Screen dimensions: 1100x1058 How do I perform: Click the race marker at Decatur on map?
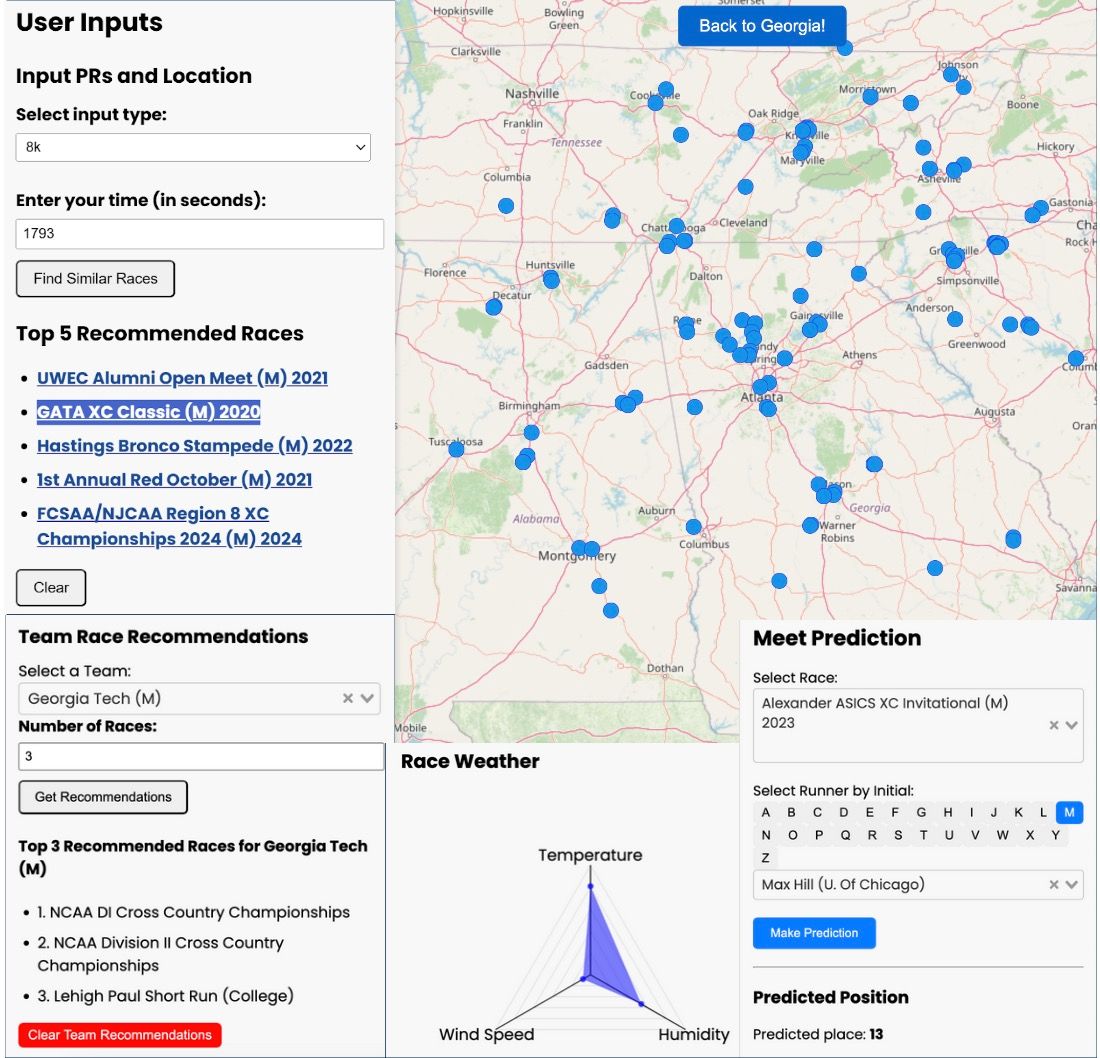point(494,307)
